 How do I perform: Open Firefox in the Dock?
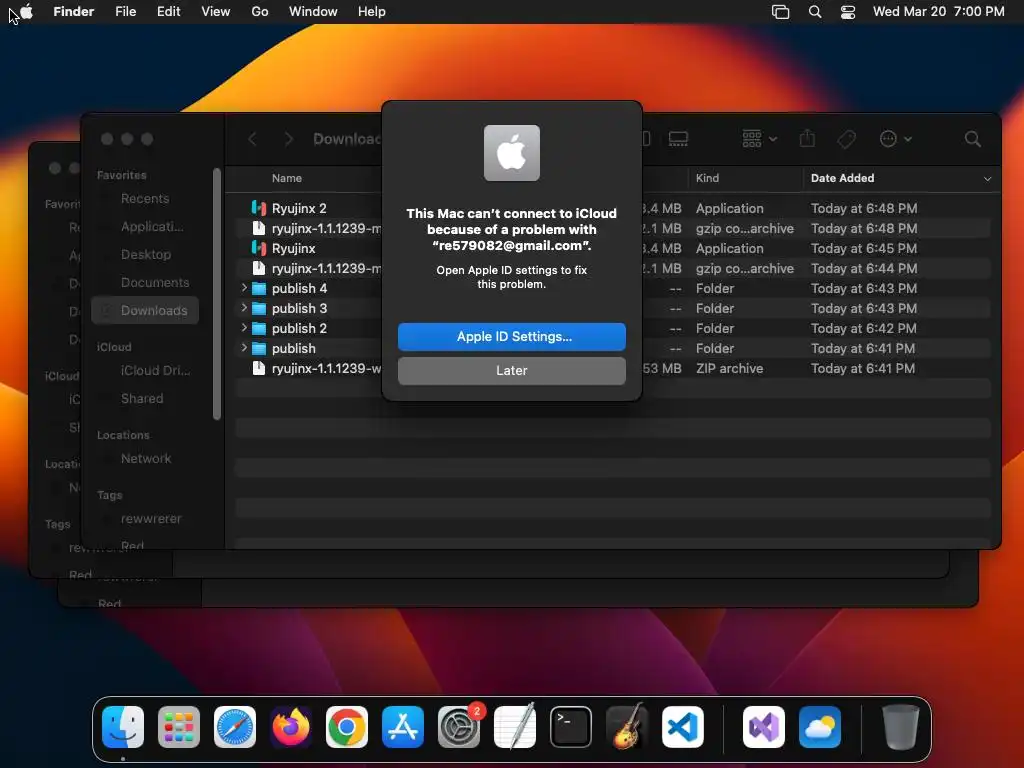click(291, 727)
